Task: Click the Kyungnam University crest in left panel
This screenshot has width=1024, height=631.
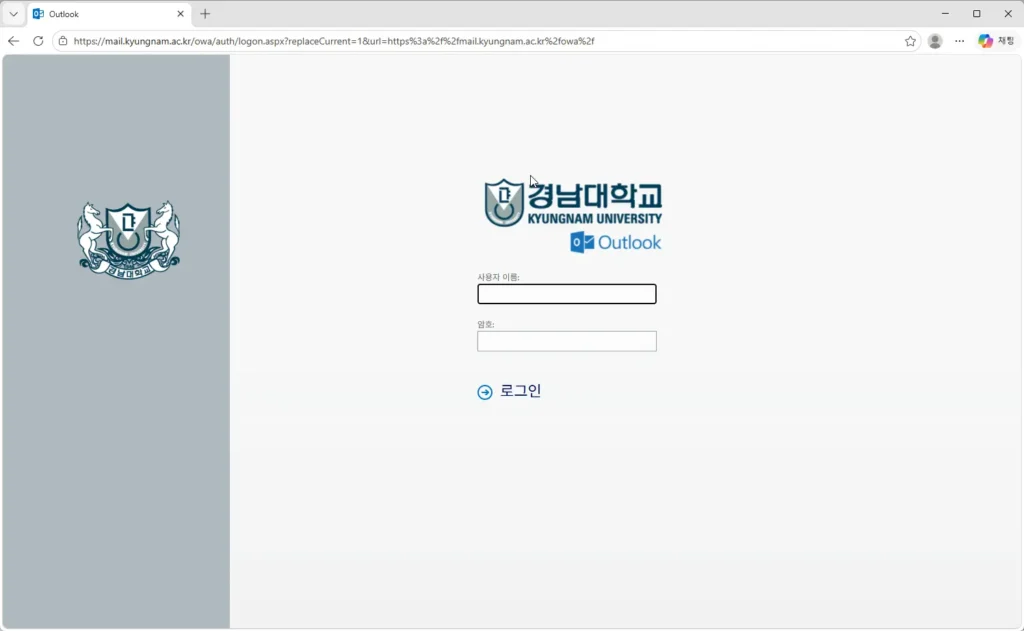Action: 130,237
